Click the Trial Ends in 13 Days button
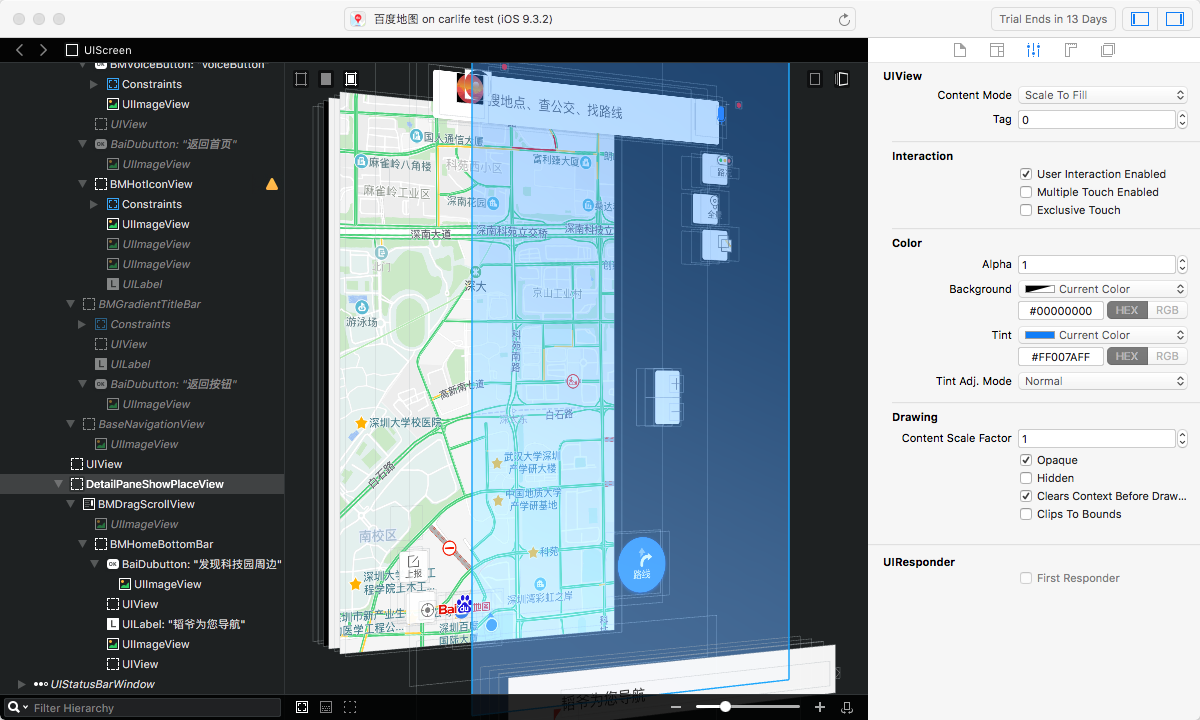This screenshot has width=1200, height=720. (x=1053, y=19)
